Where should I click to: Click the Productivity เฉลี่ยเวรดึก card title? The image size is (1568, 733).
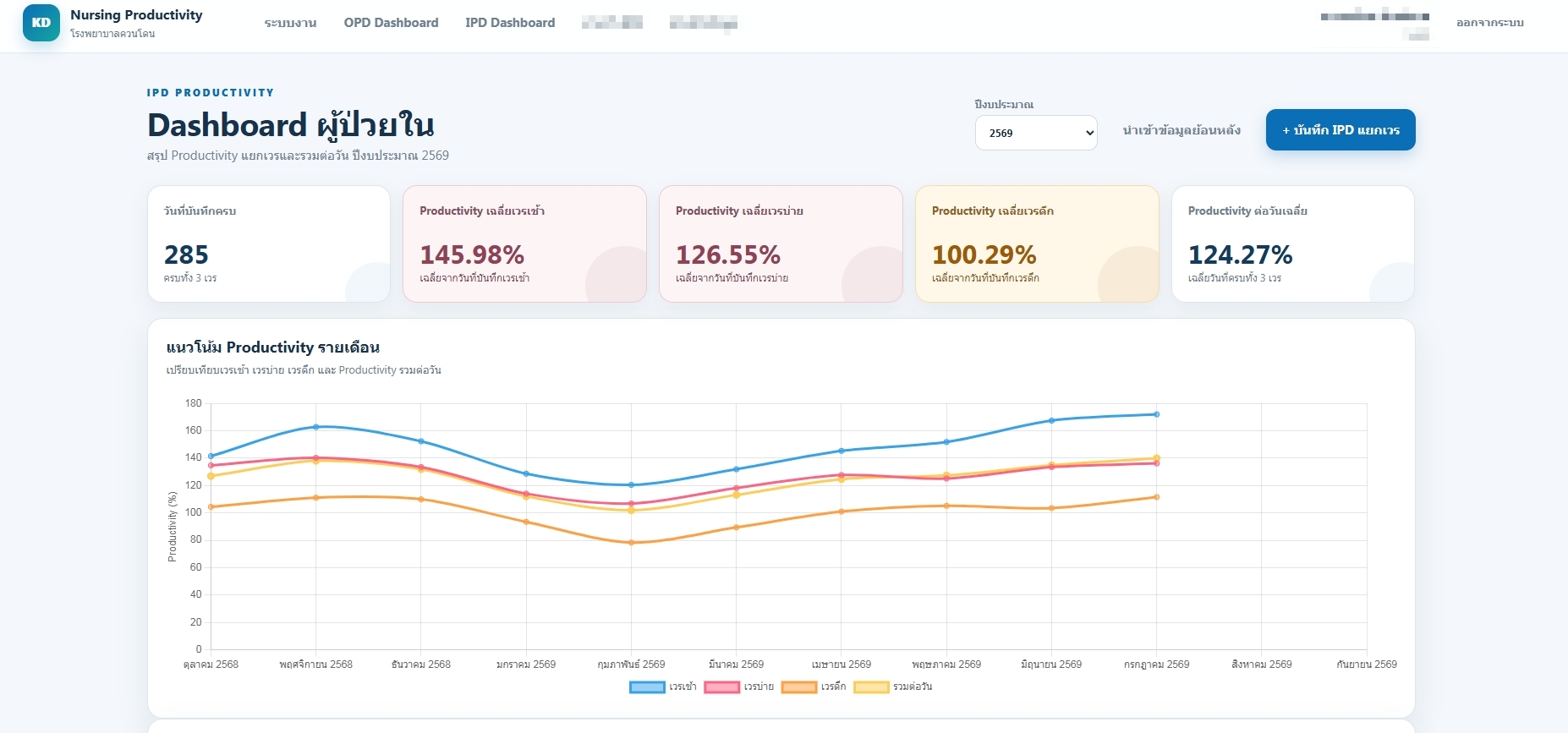point(993,211)
